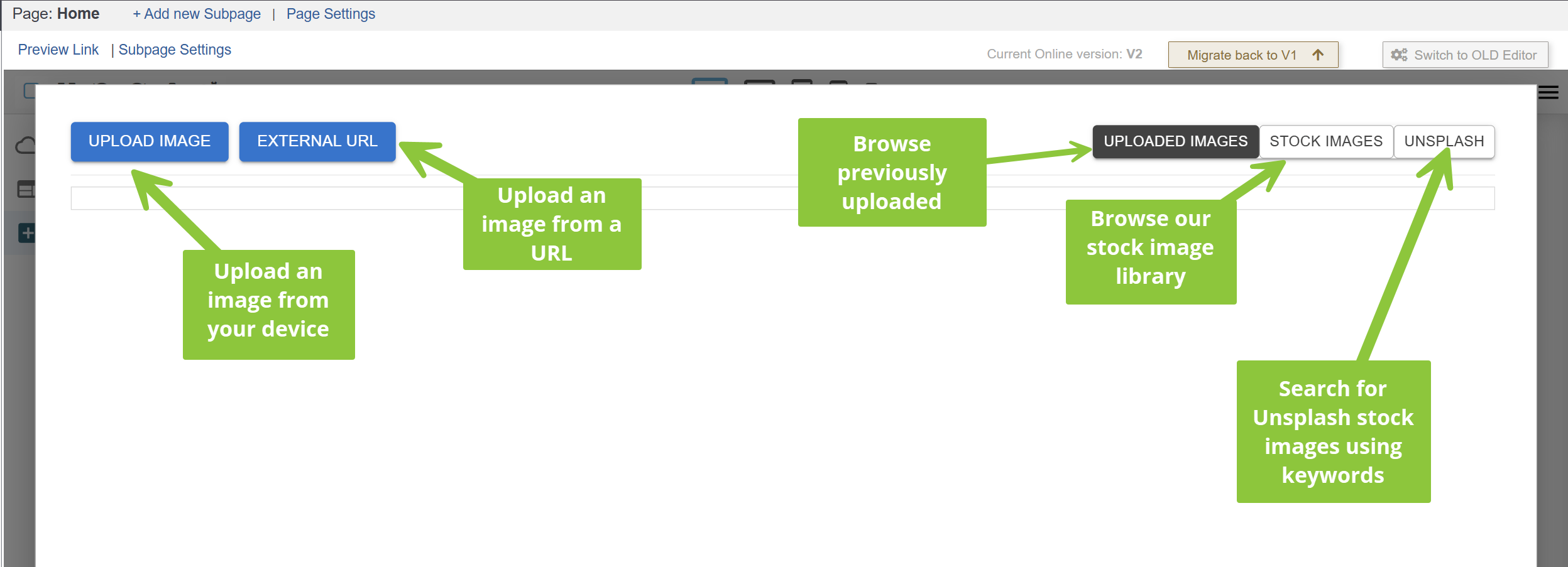Click the layout grid icon in sidebar
The width and height of the screenshot is (1568, 567).
(x=26, y=189)
